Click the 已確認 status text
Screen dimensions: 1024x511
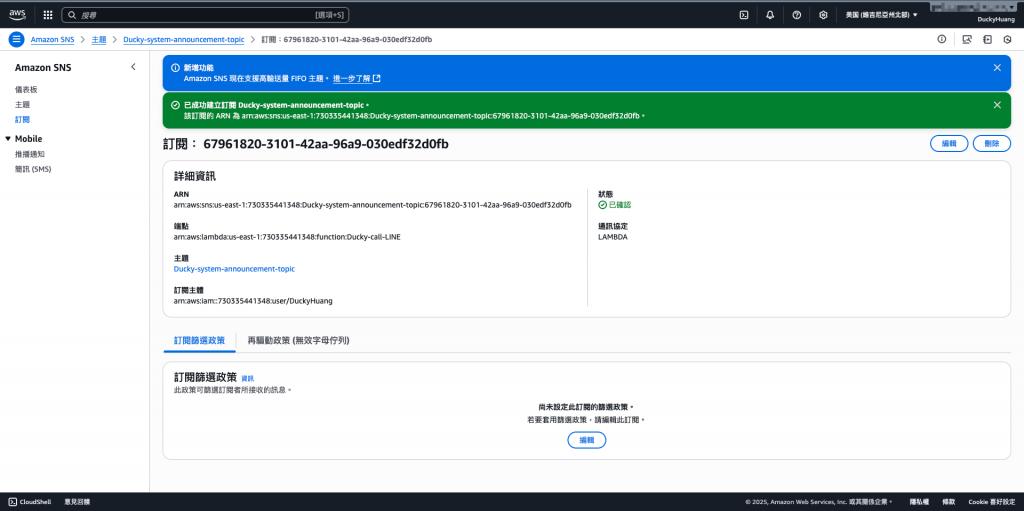[x=620, y=205]
